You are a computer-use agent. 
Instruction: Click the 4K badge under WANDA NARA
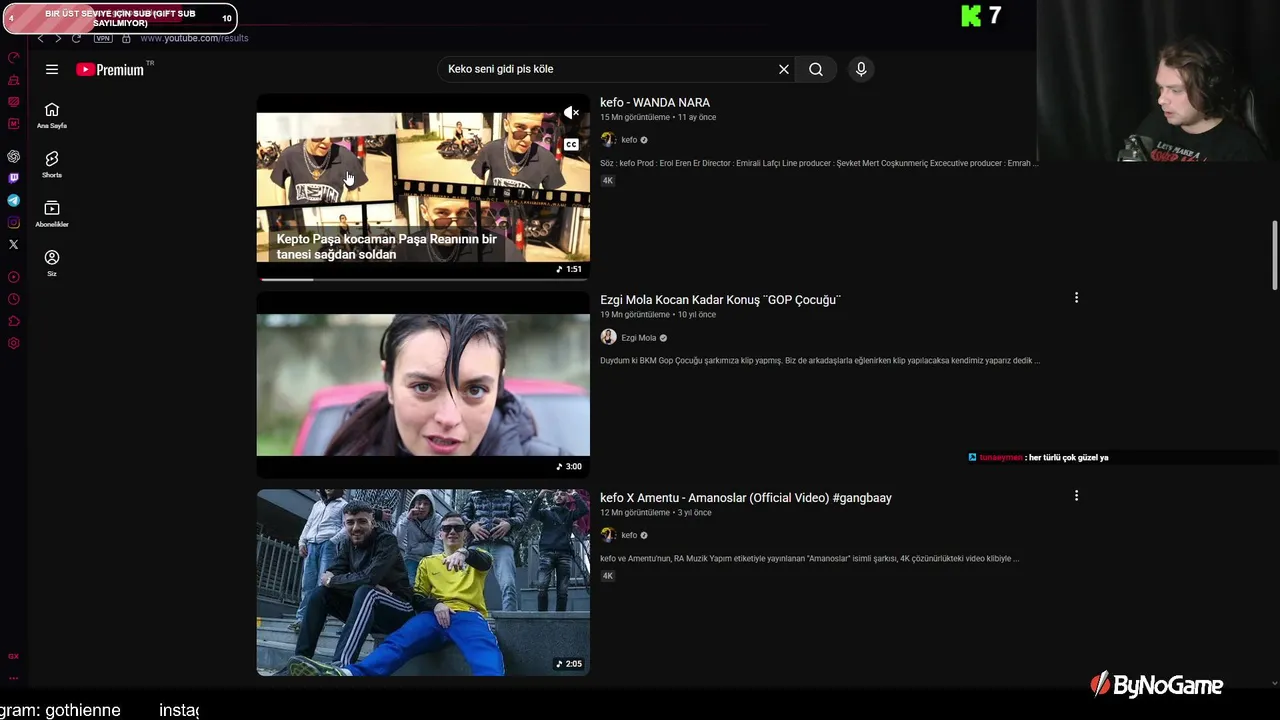coord(608,180)
